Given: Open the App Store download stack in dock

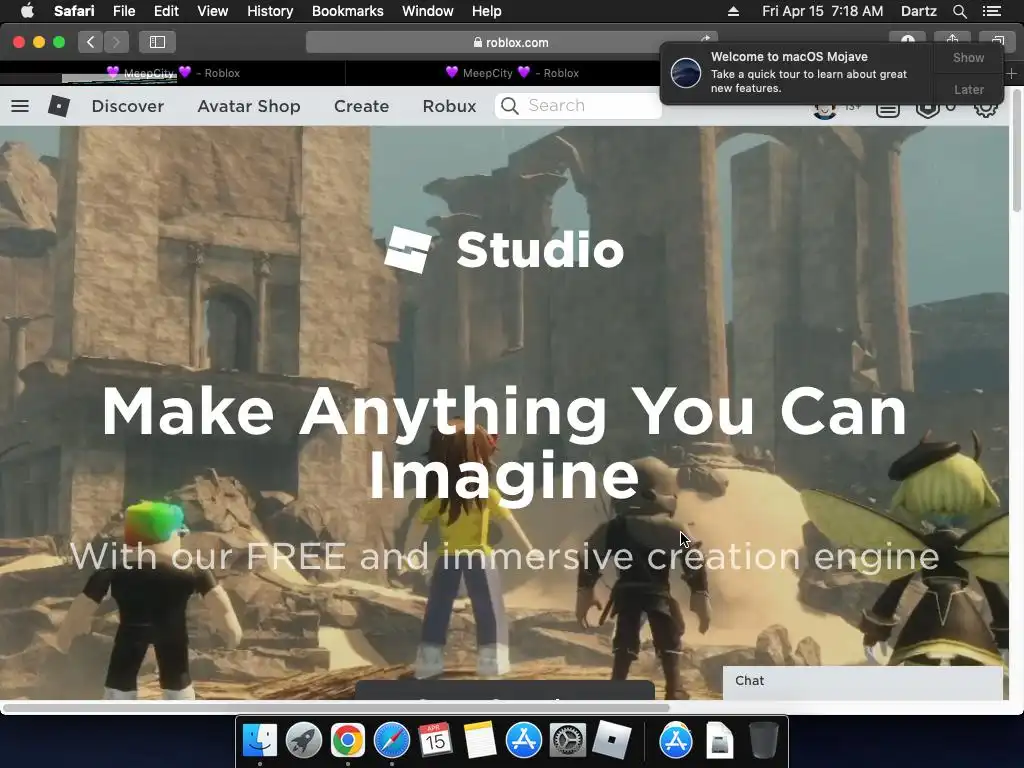Looking at the screenshot, I should pos(676,741).
